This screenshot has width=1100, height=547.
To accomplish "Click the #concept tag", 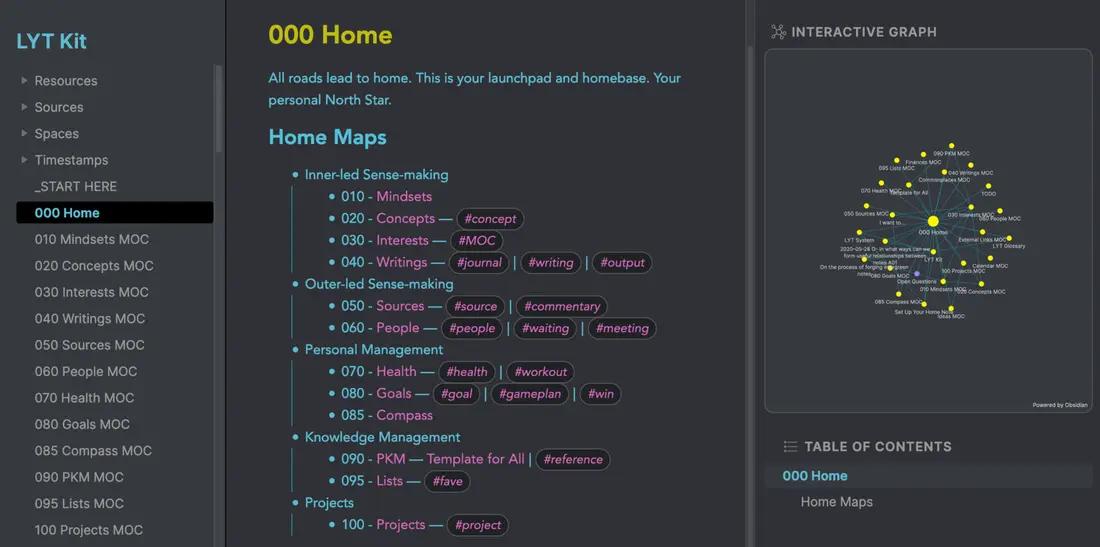I will [x=490, y=219].
